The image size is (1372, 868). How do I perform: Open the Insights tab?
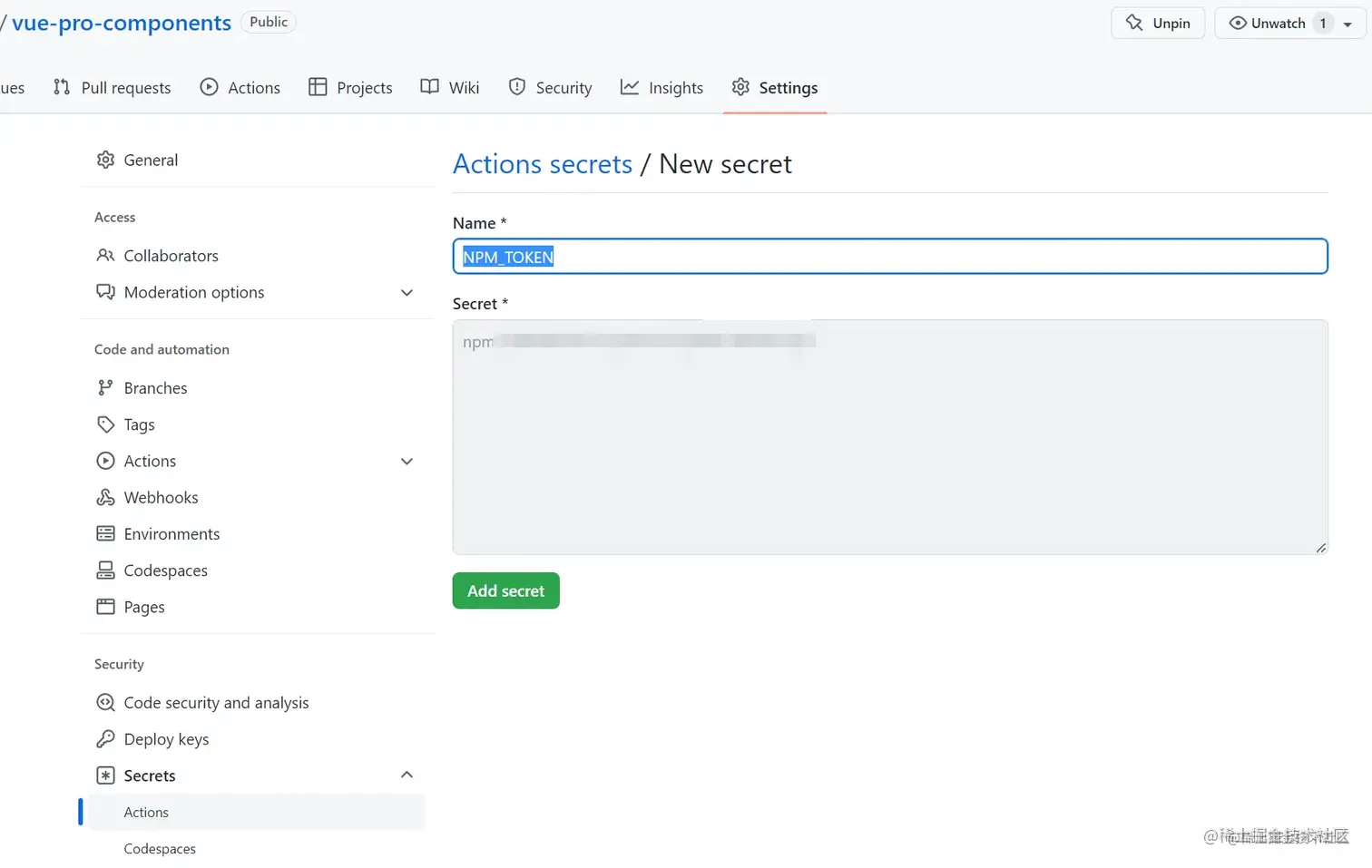coord(661,87)
